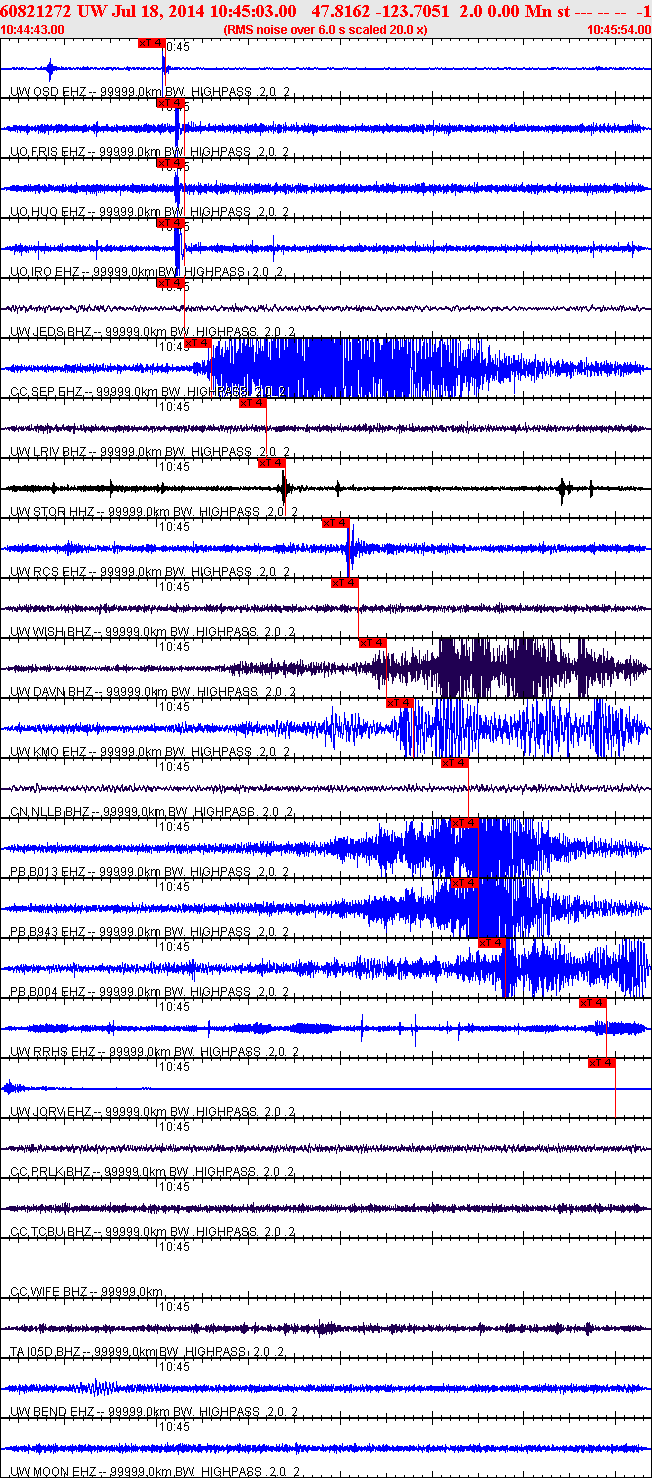
Task: Click the start time label 10:44:43.00
Action: 33,29
